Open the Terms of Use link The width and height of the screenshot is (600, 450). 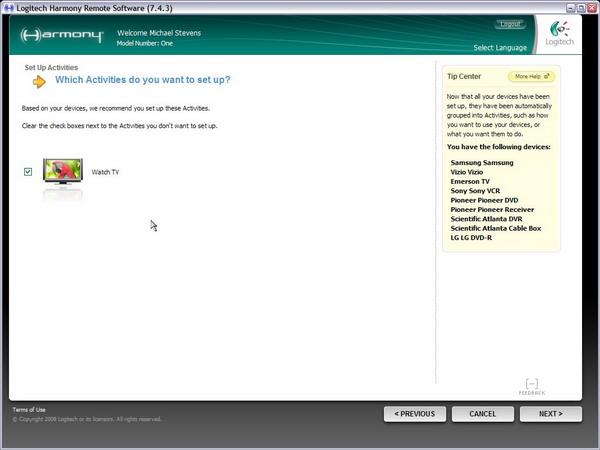29,409
